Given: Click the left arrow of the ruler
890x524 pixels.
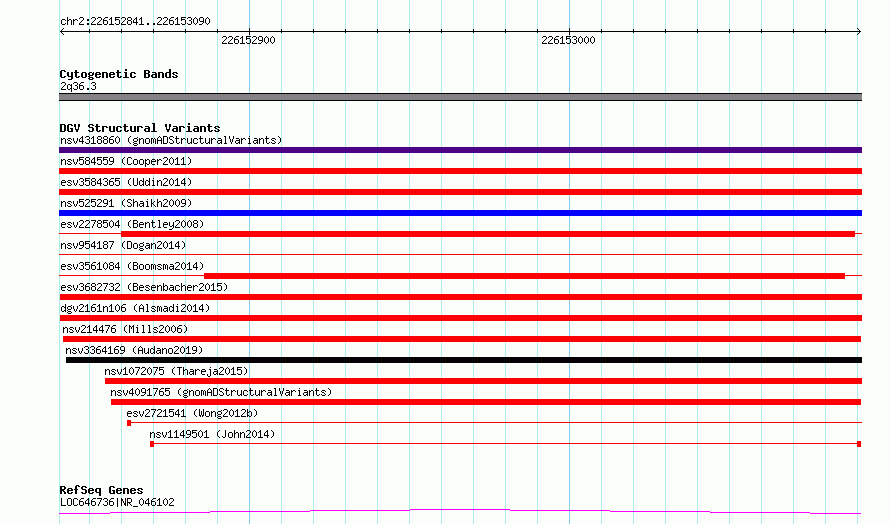Looking at the screenshot, I should [x=62, y=32].
